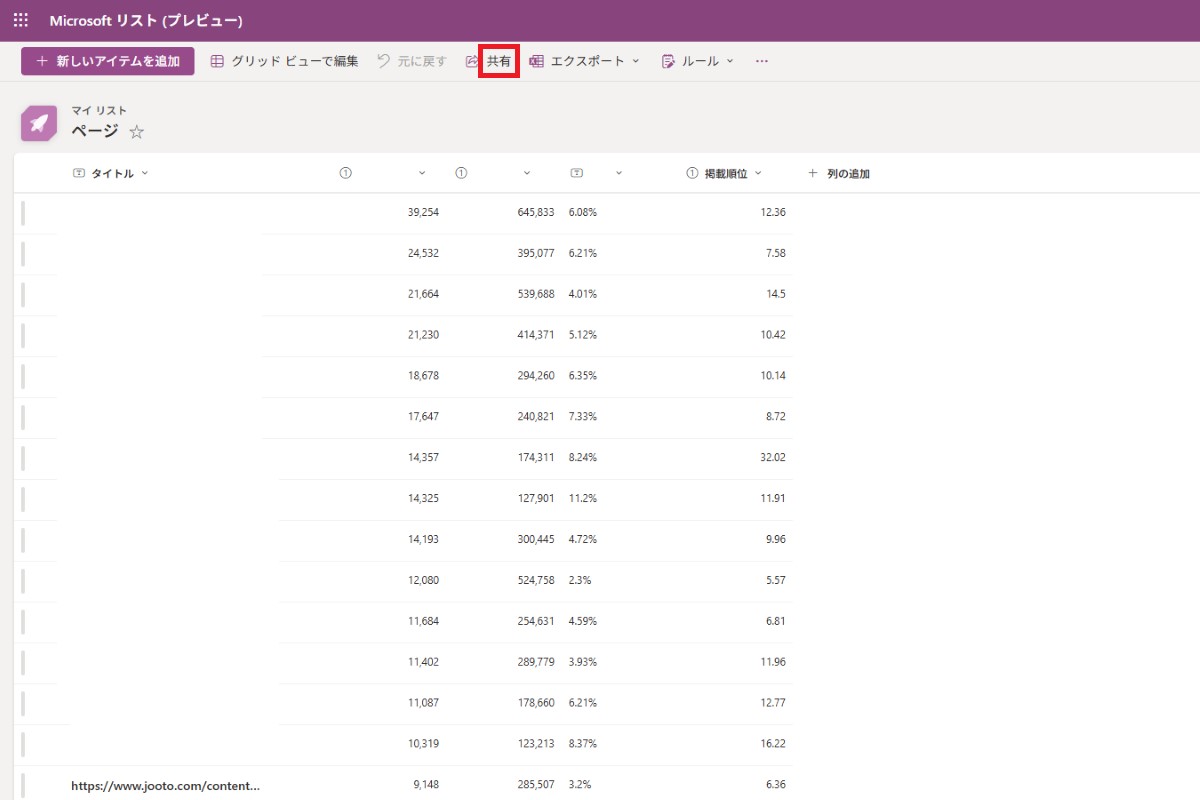Click the cell value 24,532
1200x800 pixels.
(x=423, y=253)
